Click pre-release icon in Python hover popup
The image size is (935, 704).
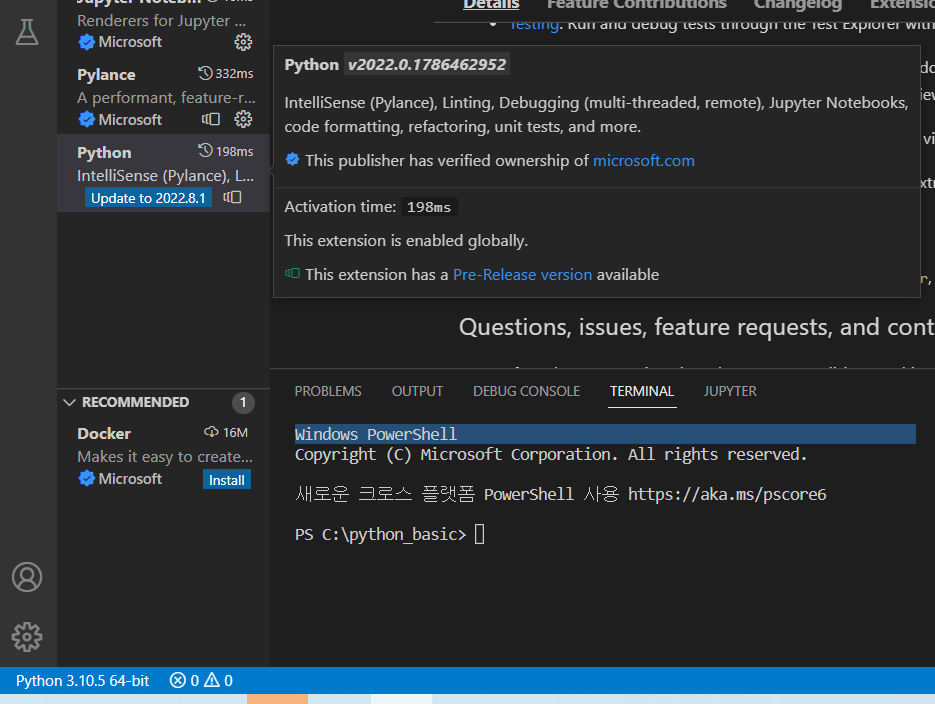292,274
